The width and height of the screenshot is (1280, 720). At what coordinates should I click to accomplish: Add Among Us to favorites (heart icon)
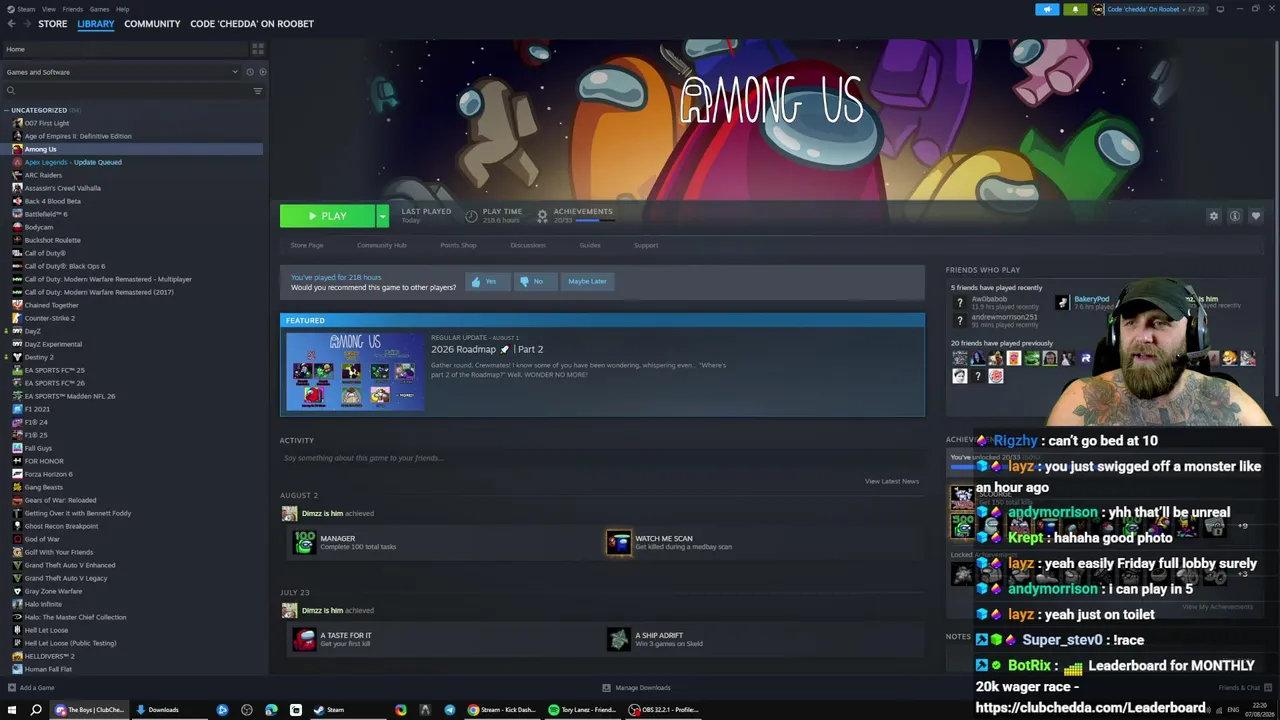click(1256, 216)
